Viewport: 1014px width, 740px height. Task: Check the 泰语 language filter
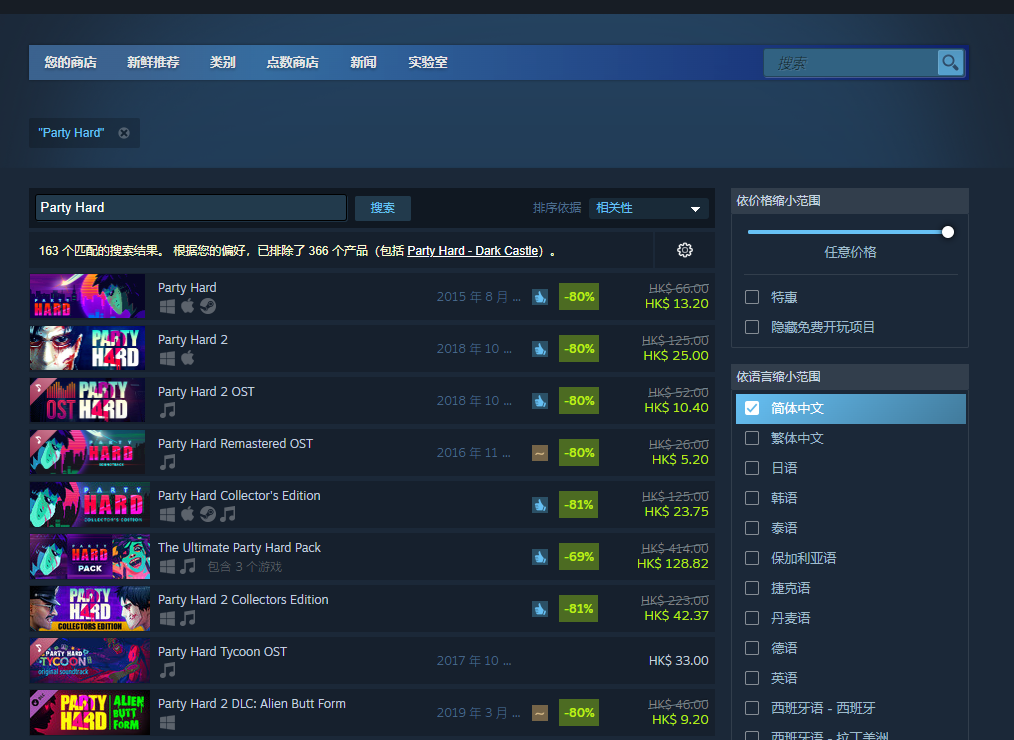pos(752,528)
